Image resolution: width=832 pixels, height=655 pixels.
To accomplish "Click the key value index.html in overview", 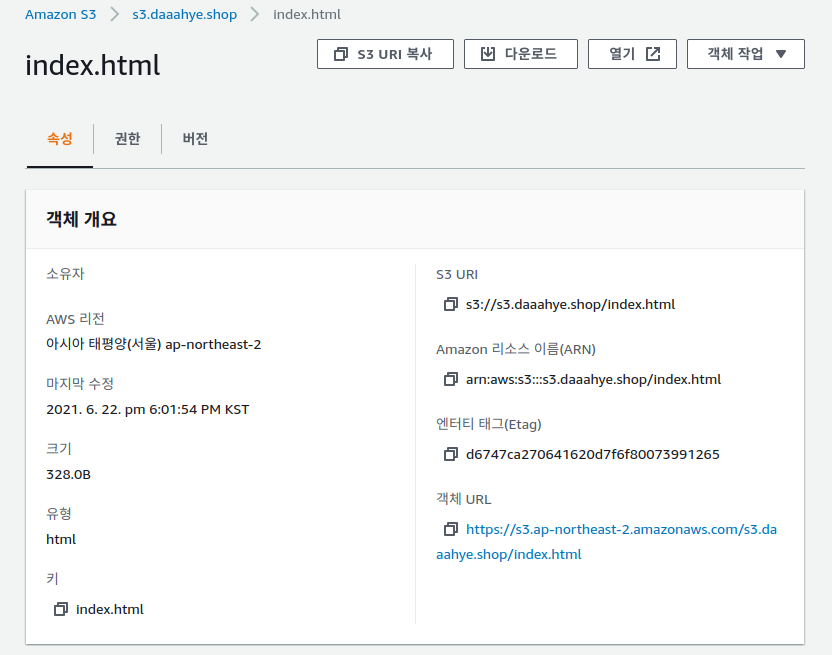I will coord(110,609).
